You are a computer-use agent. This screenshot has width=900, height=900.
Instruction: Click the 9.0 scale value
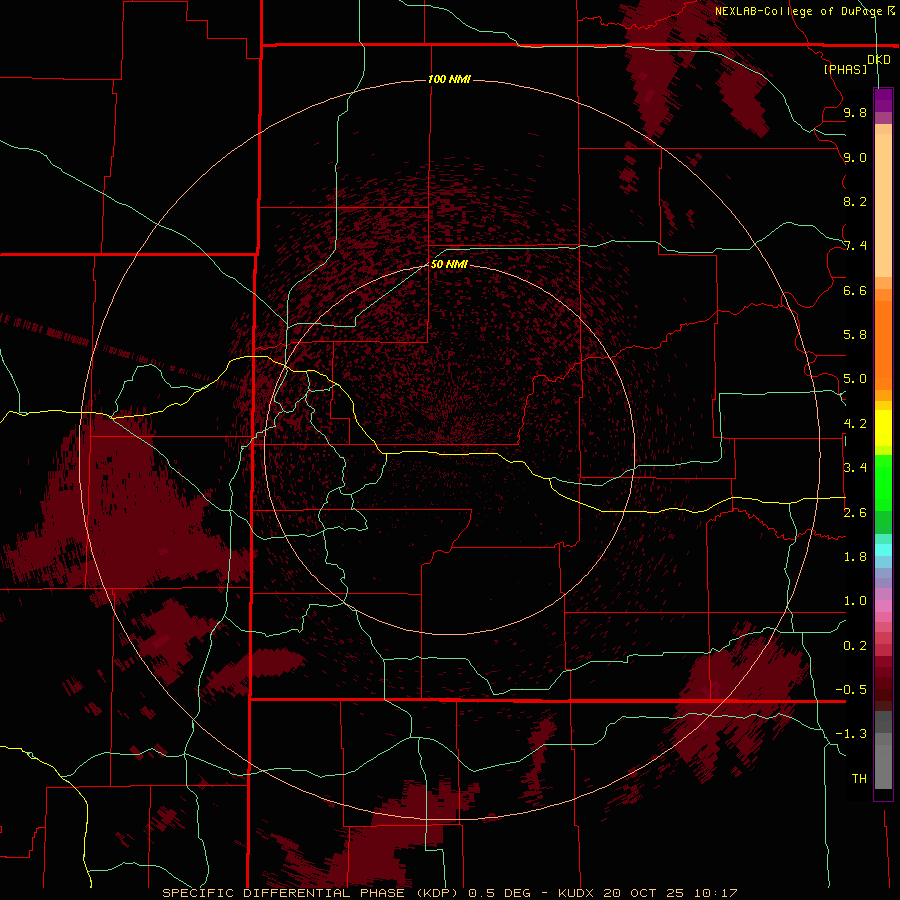855,157
